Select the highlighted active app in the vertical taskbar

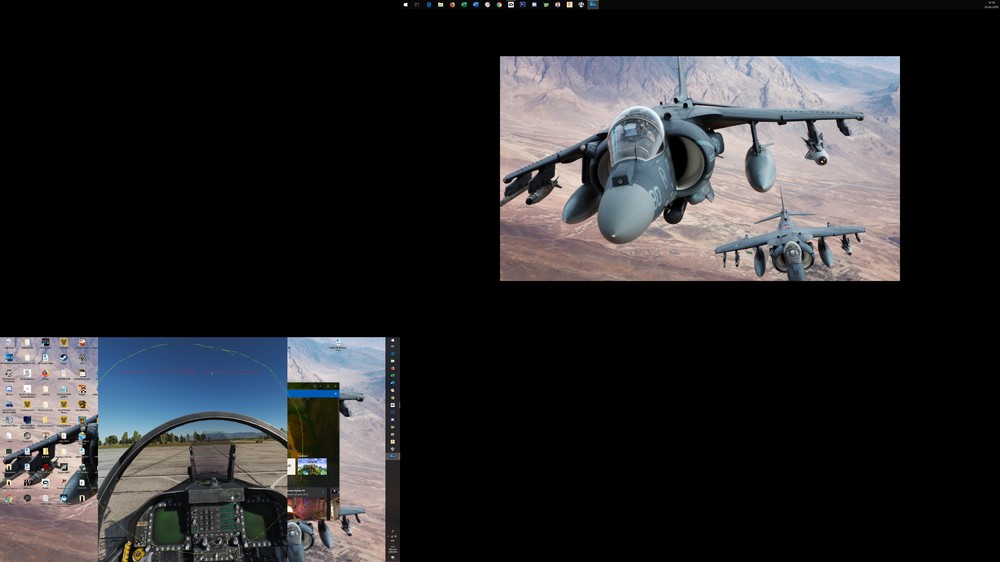[393, 456]
